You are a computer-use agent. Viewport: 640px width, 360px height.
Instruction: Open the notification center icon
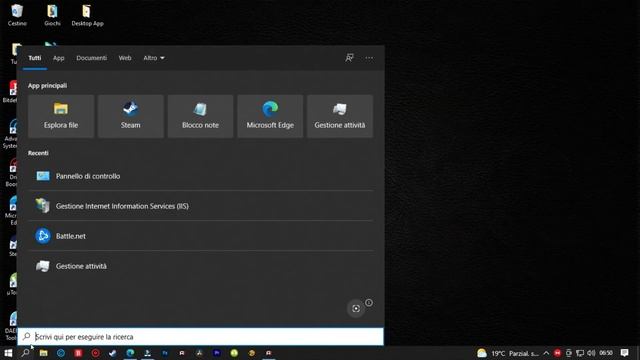624,353
